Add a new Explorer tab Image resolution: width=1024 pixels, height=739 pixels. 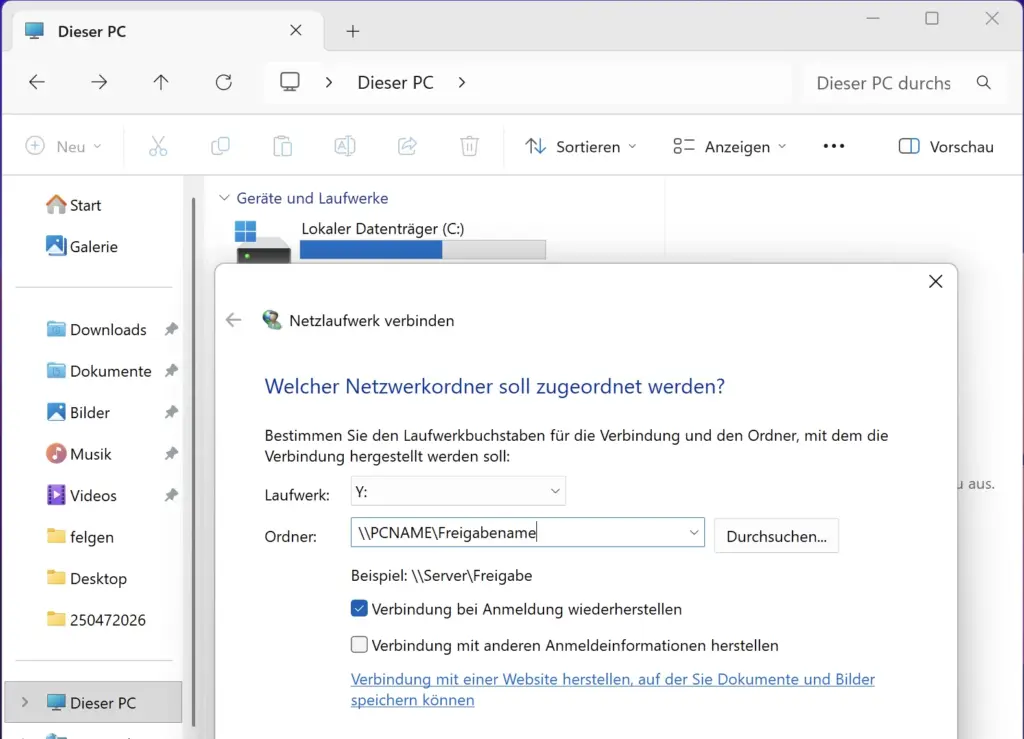(353, 31)
